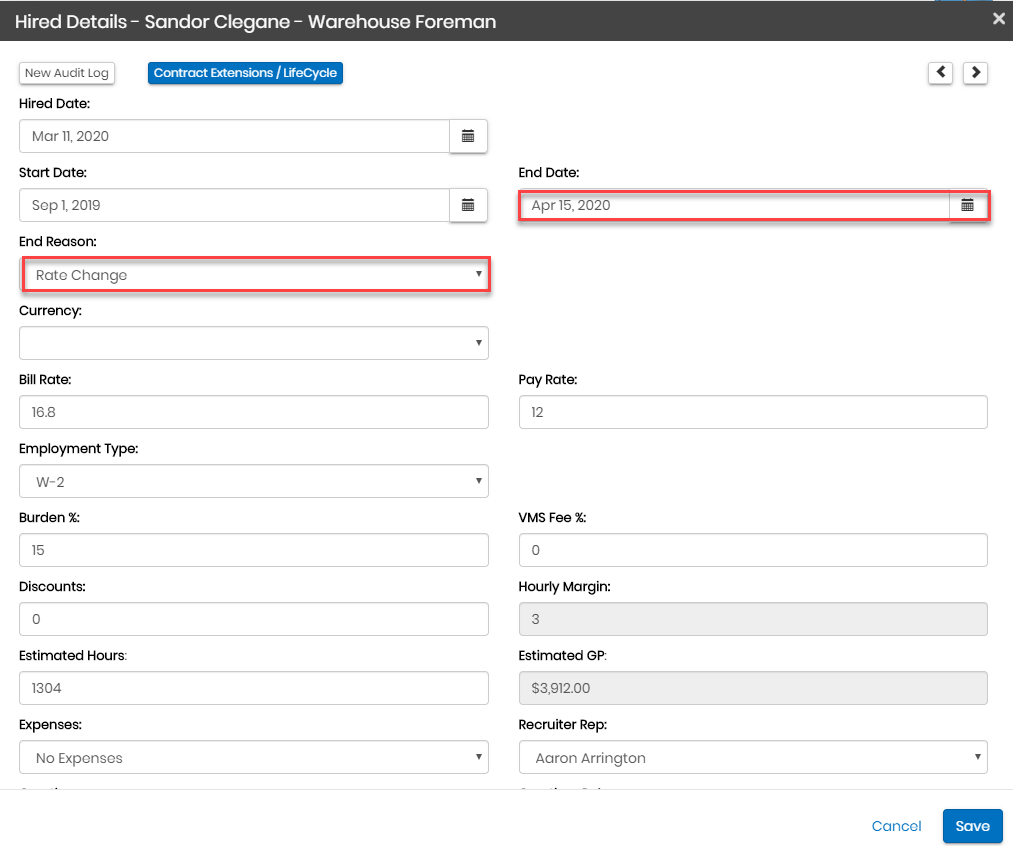Viewport: 1013px width, 846px height.
Task: Close the Hired Details dialog
Action: click(x=997, y=18)
